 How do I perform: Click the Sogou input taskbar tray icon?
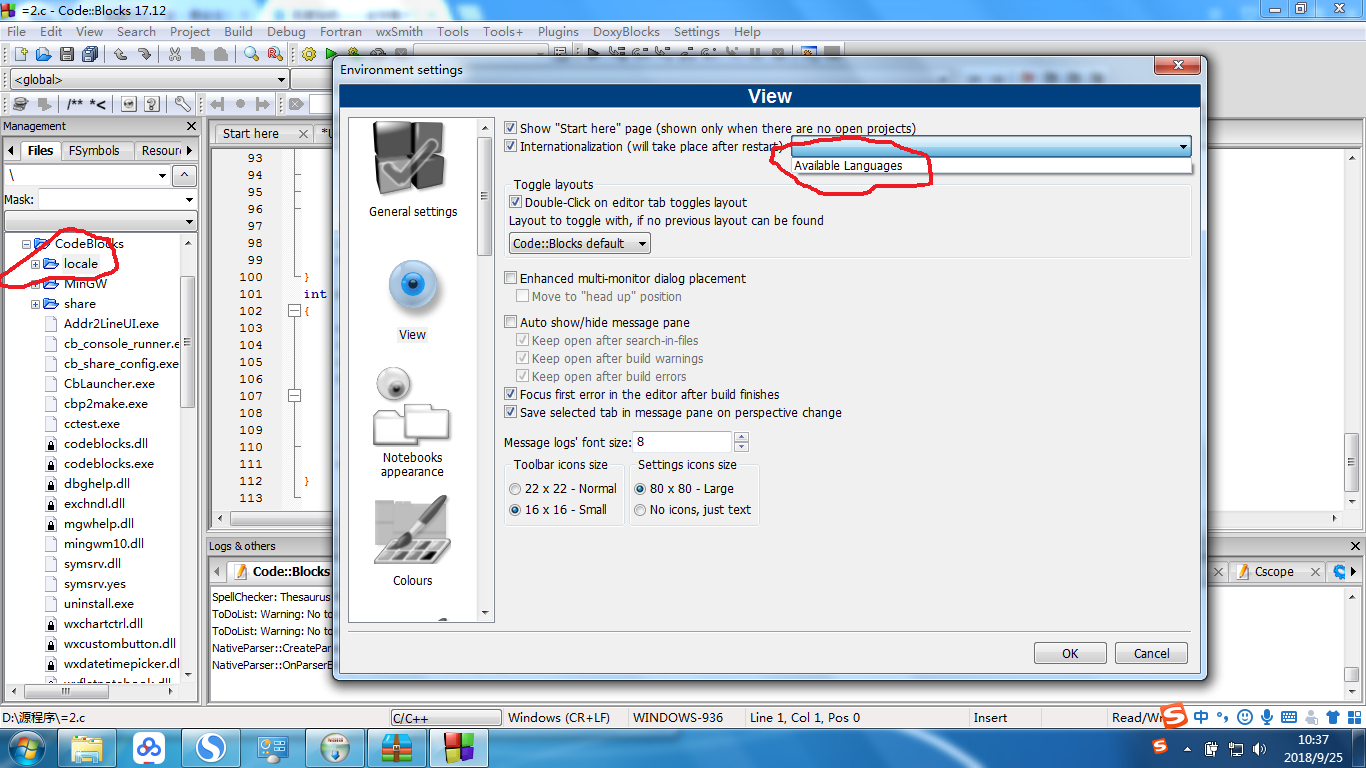pyautogui.click(x=1160, y=746)
